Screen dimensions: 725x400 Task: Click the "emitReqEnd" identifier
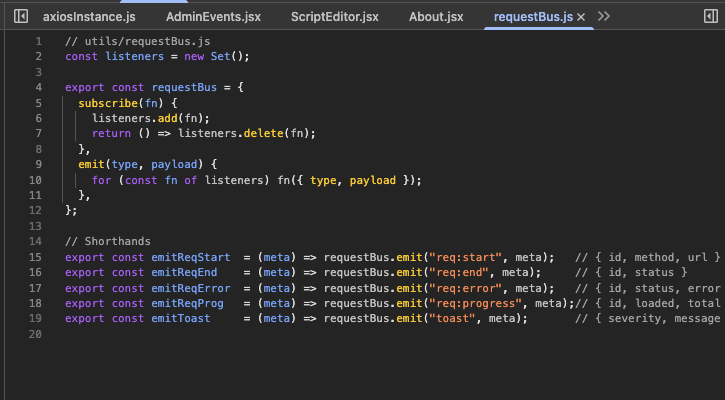184,272
